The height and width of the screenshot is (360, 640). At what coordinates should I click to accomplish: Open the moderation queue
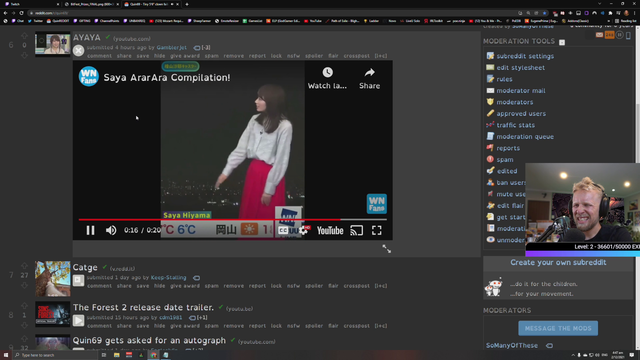[x=525, y=136]
